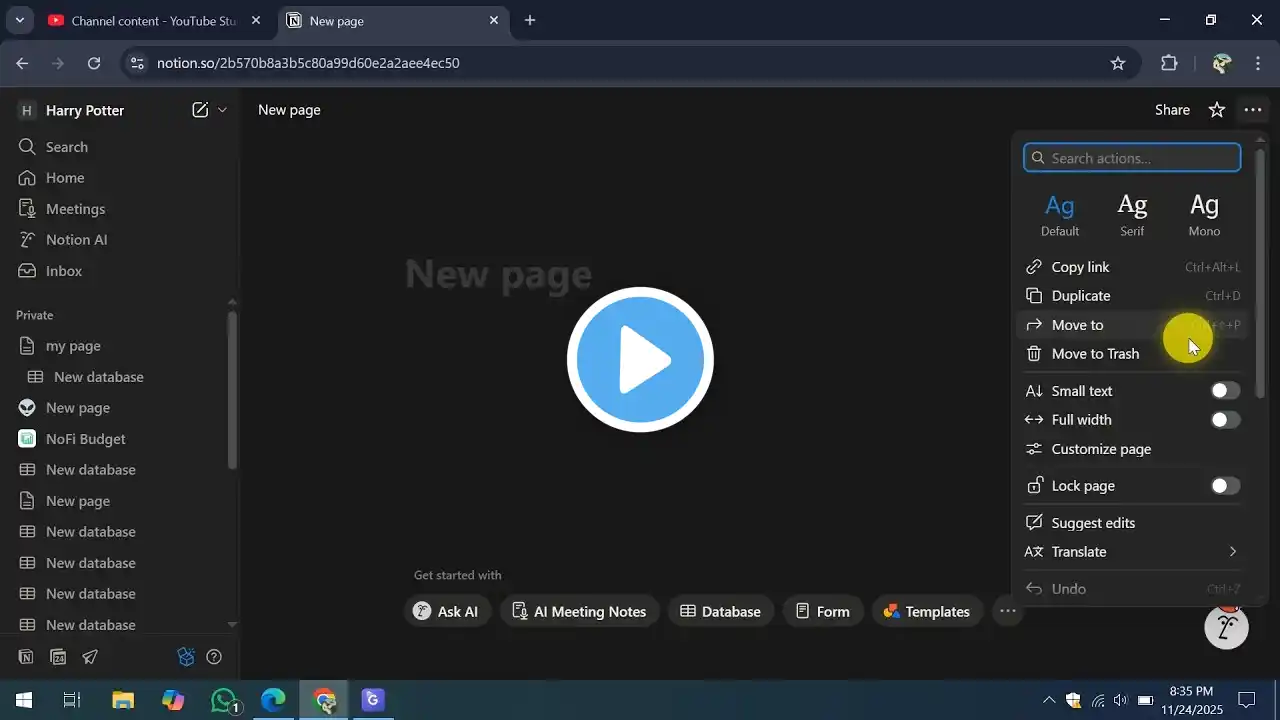Open the floating Notion AI assistant button
This screenshot has width=1280, height=720.
1227,627
